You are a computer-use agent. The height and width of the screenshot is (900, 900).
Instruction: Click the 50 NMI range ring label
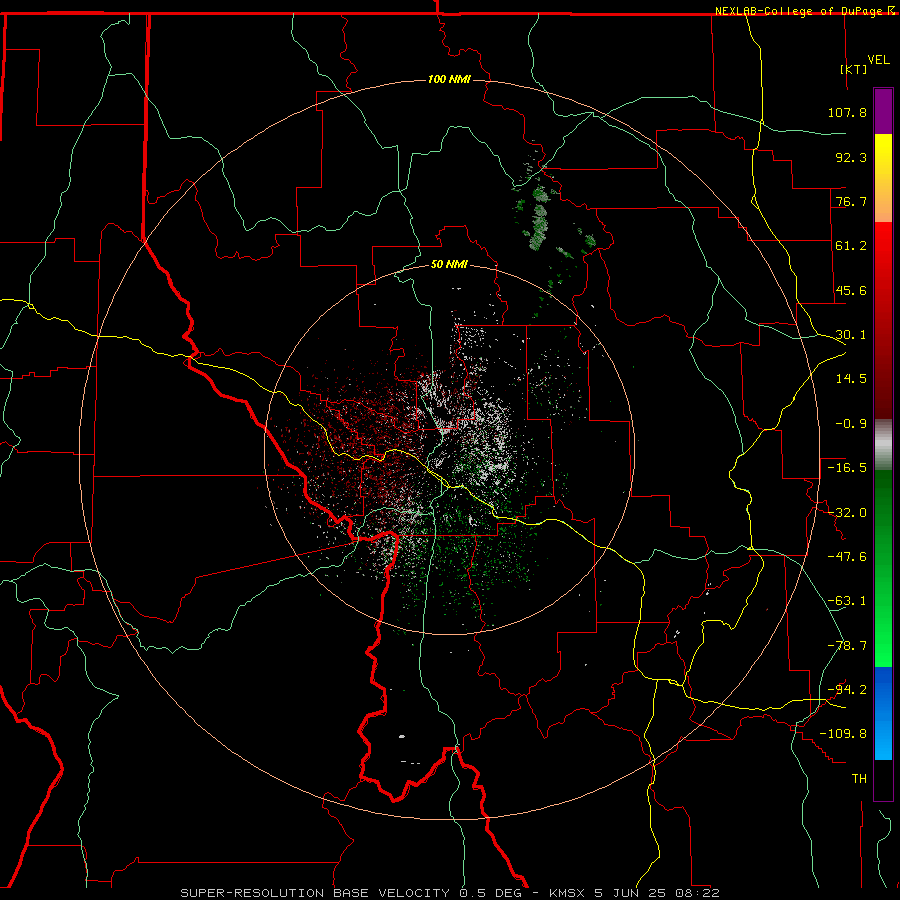point(449,265)
